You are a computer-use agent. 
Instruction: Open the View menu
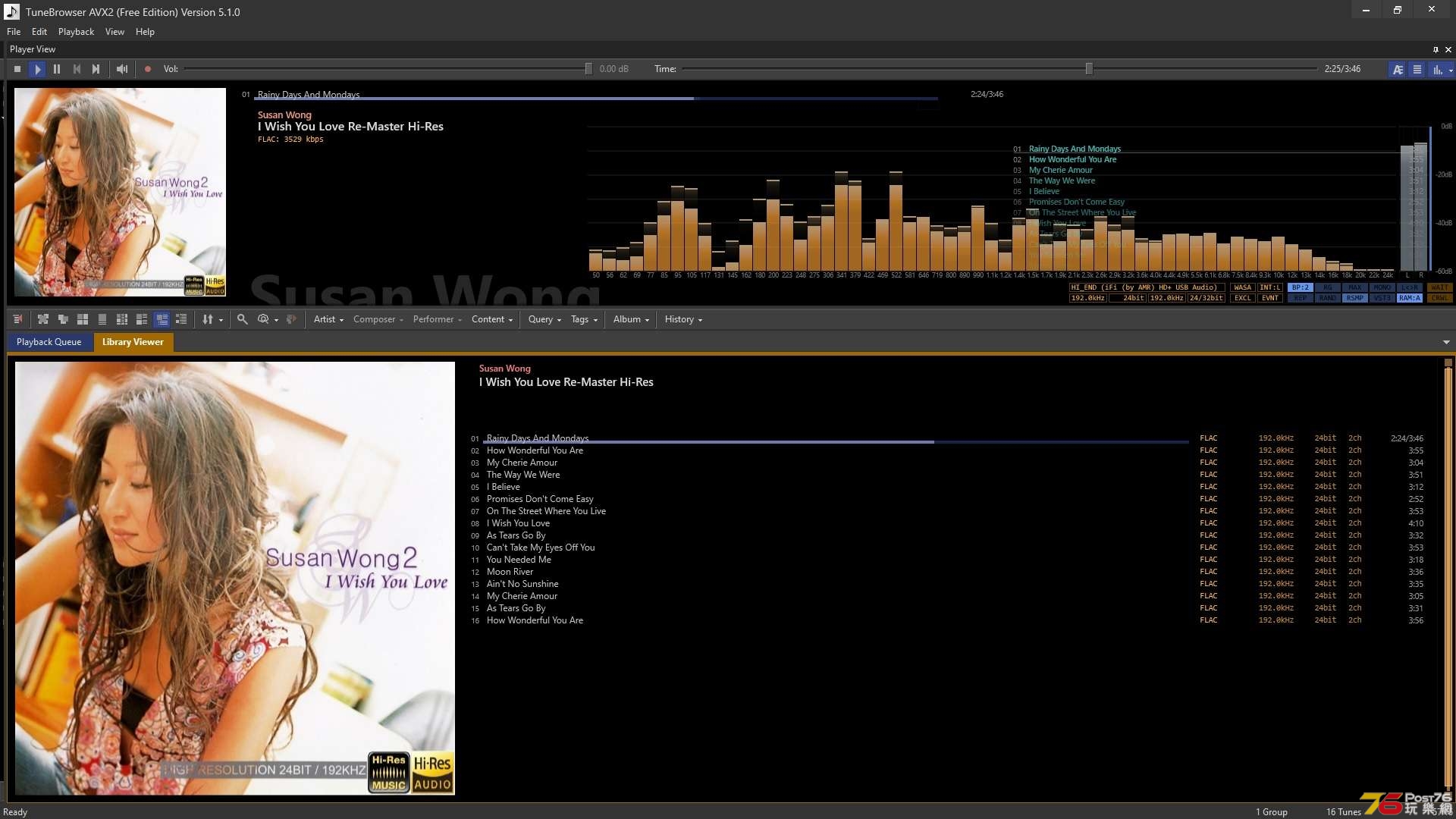tap(115, 32)
